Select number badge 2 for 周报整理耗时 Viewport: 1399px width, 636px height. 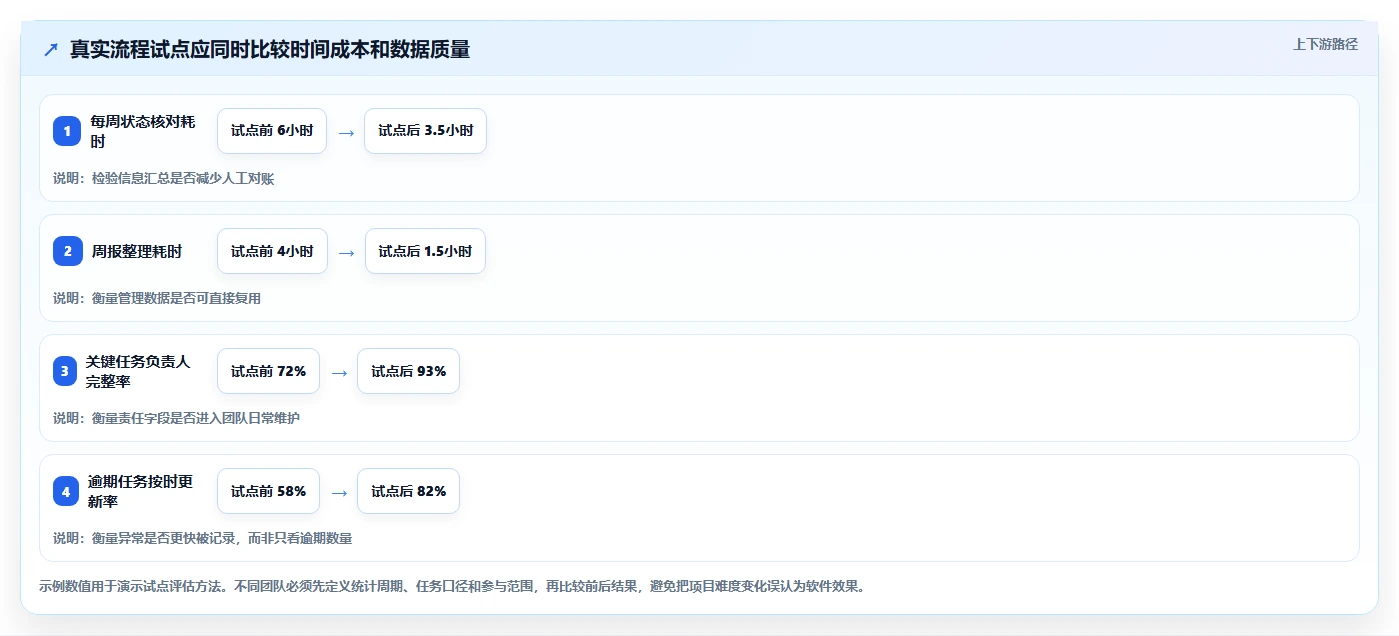(67, 251)
